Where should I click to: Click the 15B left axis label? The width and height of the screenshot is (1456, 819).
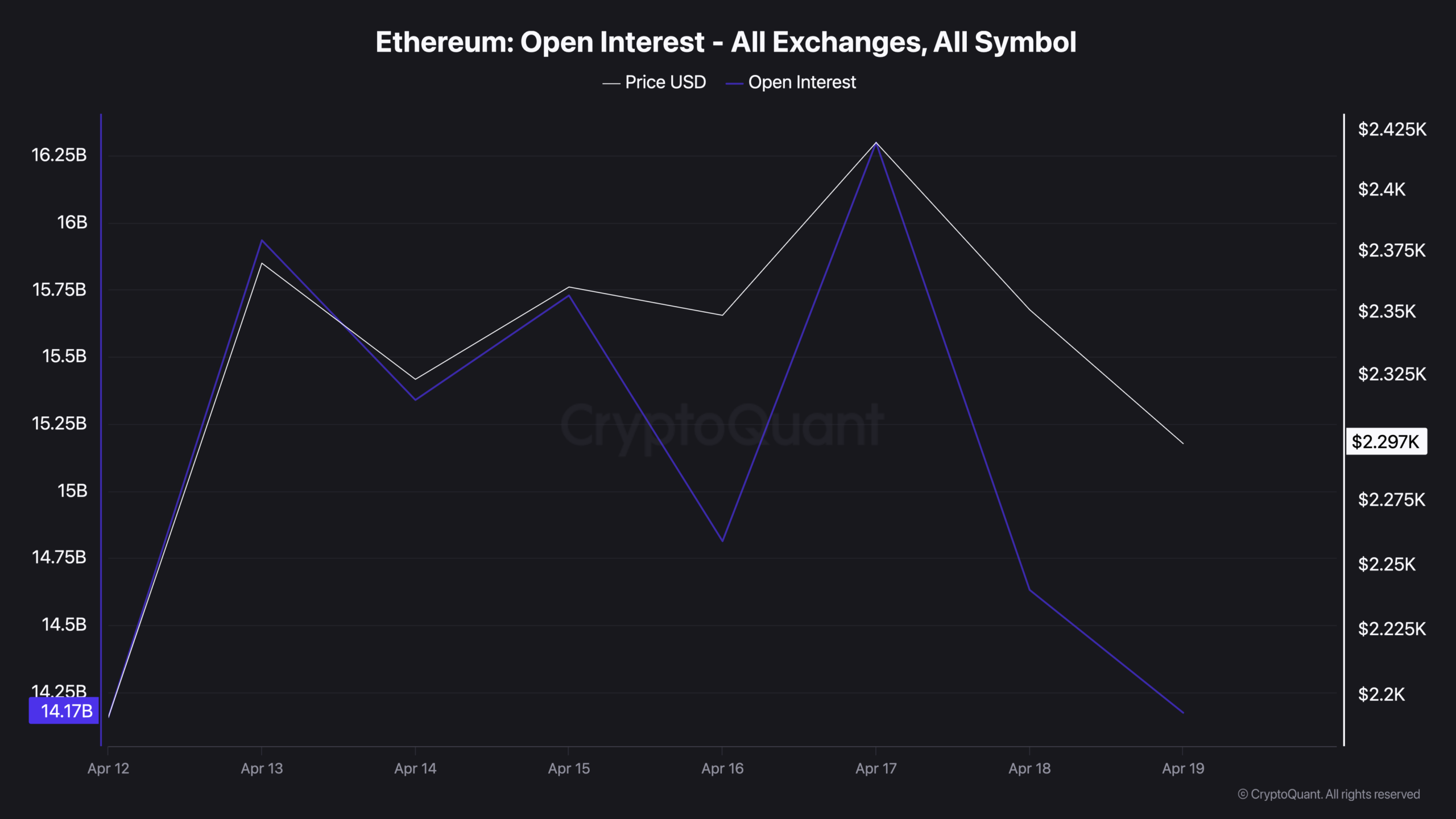pos(72,490)
